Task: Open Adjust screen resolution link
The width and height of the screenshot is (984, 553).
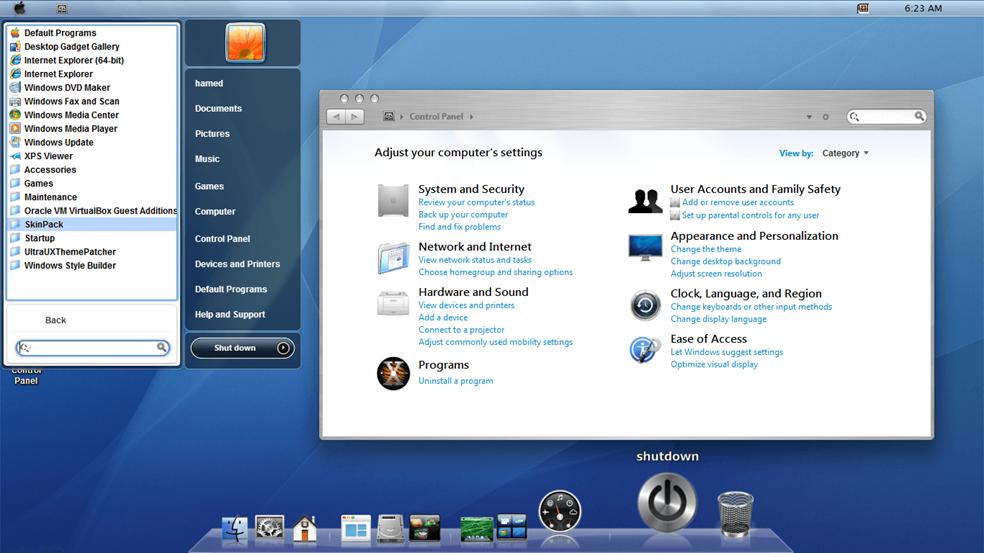Action: click(x=716, y=274)
